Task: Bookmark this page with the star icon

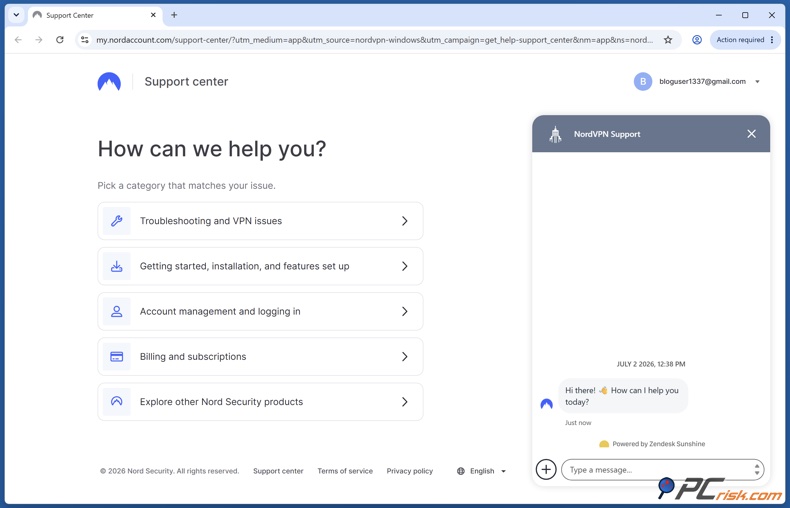Action: pos(668,40)
